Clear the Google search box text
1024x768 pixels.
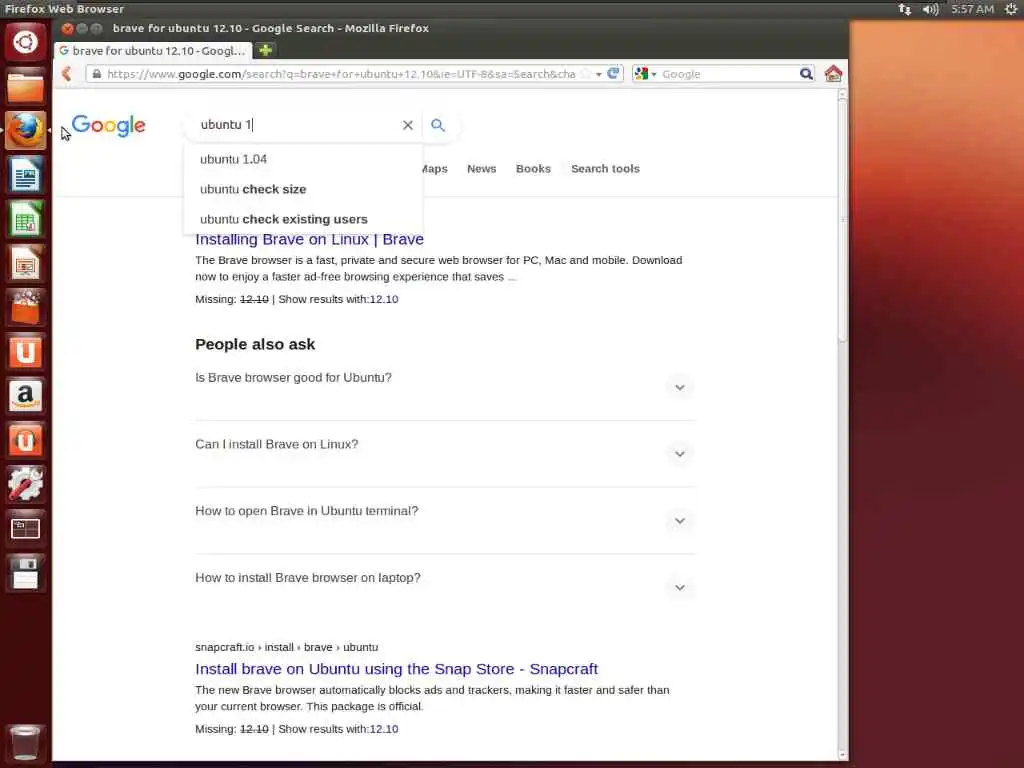[x=408, y=125]
